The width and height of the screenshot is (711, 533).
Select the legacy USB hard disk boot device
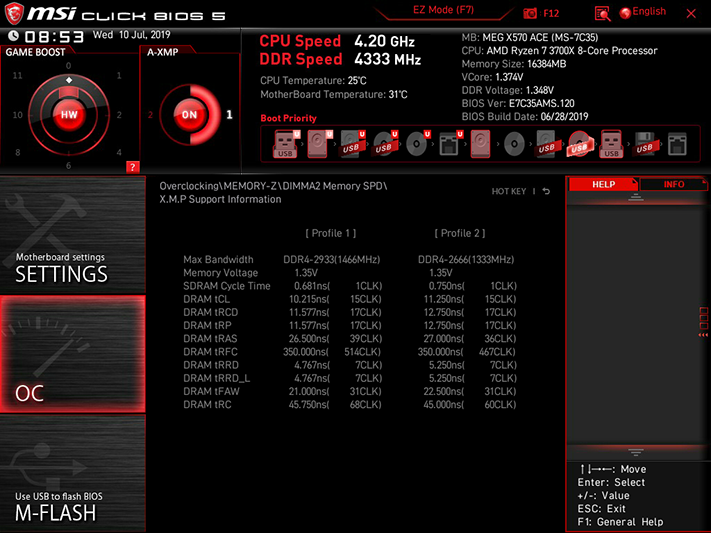point(546,144)
